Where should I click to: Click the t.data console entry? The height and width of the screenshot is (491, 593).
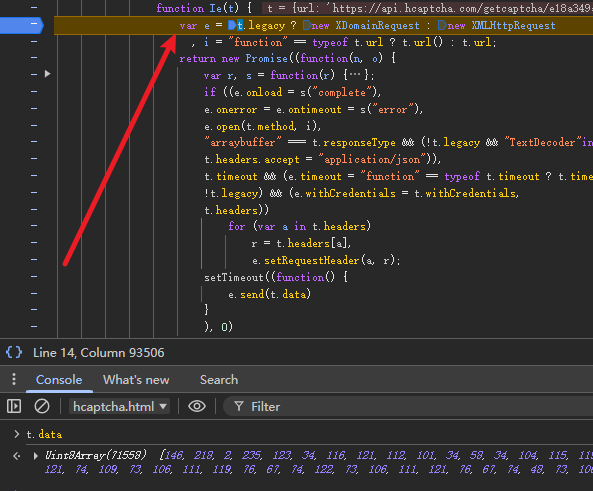coord(44,434)
